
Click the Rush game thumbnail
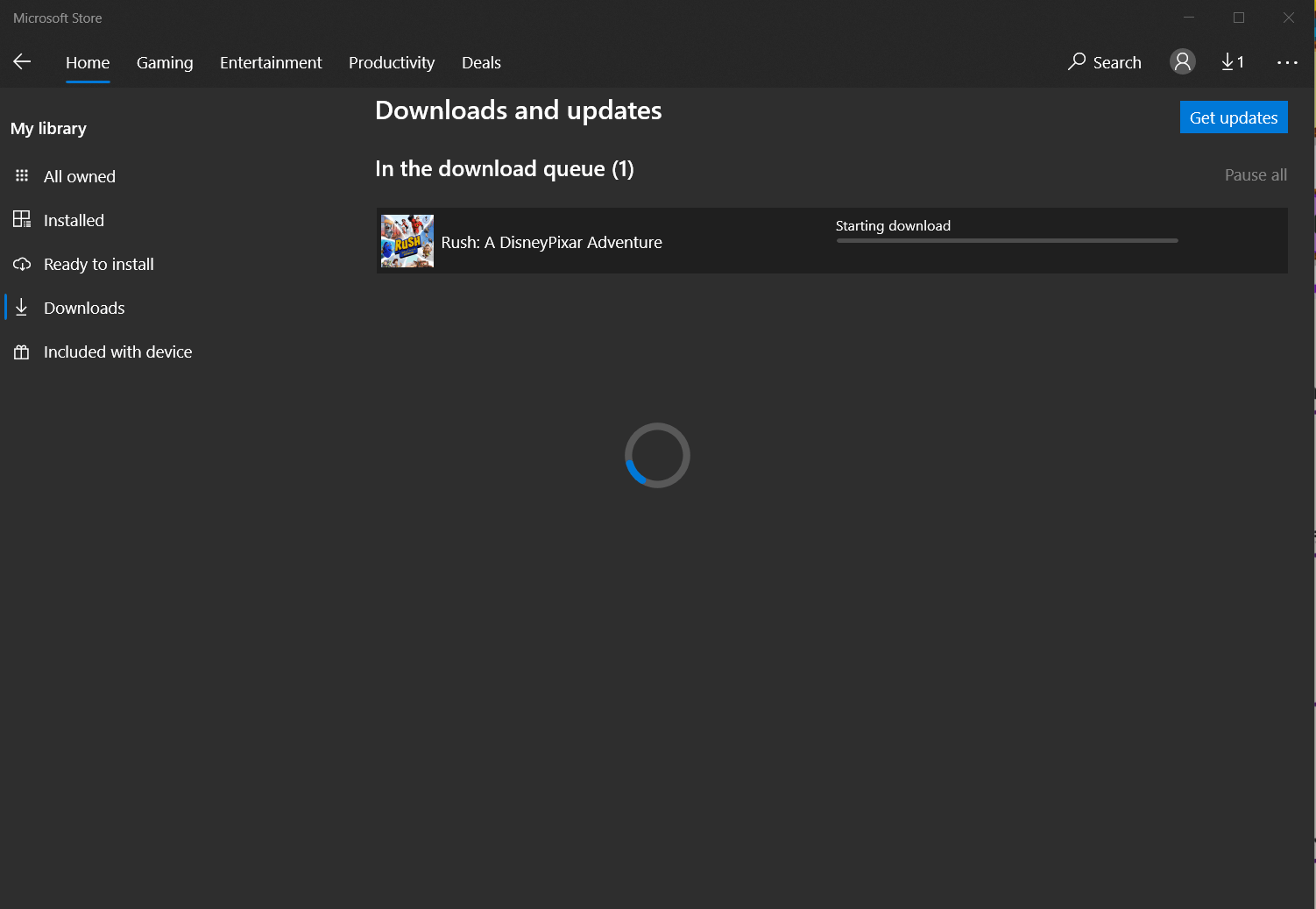[407, 241]
